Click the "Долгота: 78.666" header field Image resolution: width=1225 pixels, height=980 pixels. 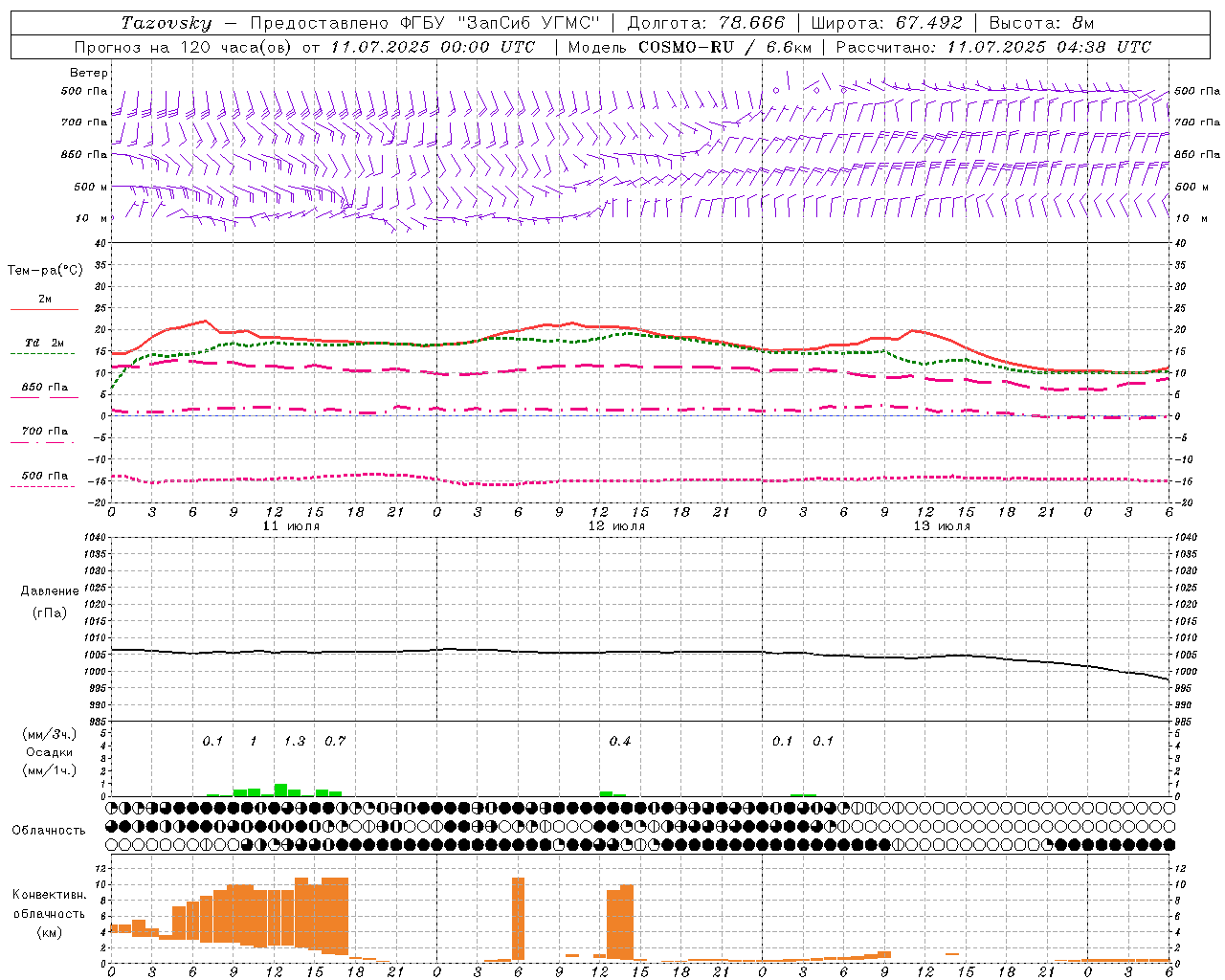click(705, 23)
